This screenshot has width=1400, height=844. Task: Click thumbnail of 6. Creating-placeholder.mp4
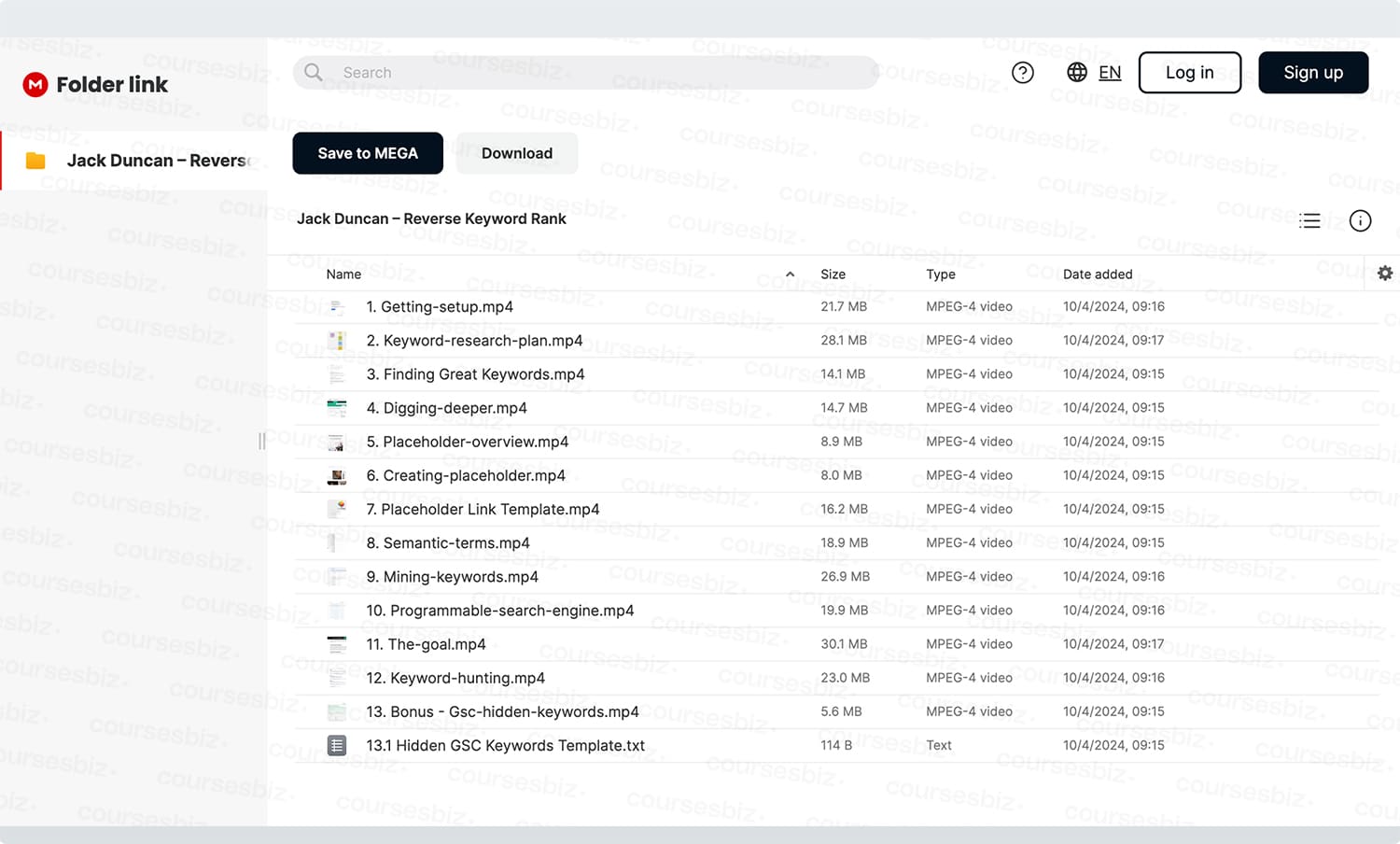pos(337,476)
